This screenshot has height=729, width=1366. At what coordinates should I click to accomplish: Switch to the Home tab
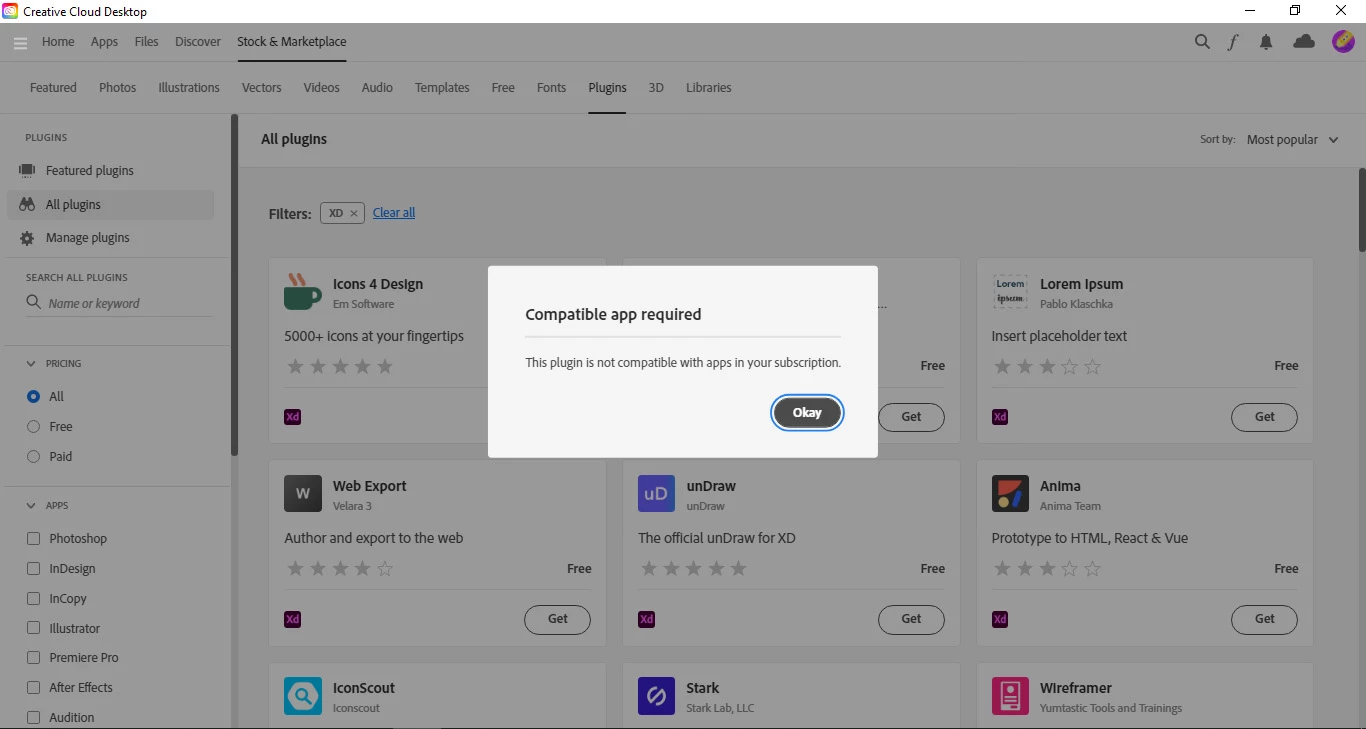click(58, 42)
